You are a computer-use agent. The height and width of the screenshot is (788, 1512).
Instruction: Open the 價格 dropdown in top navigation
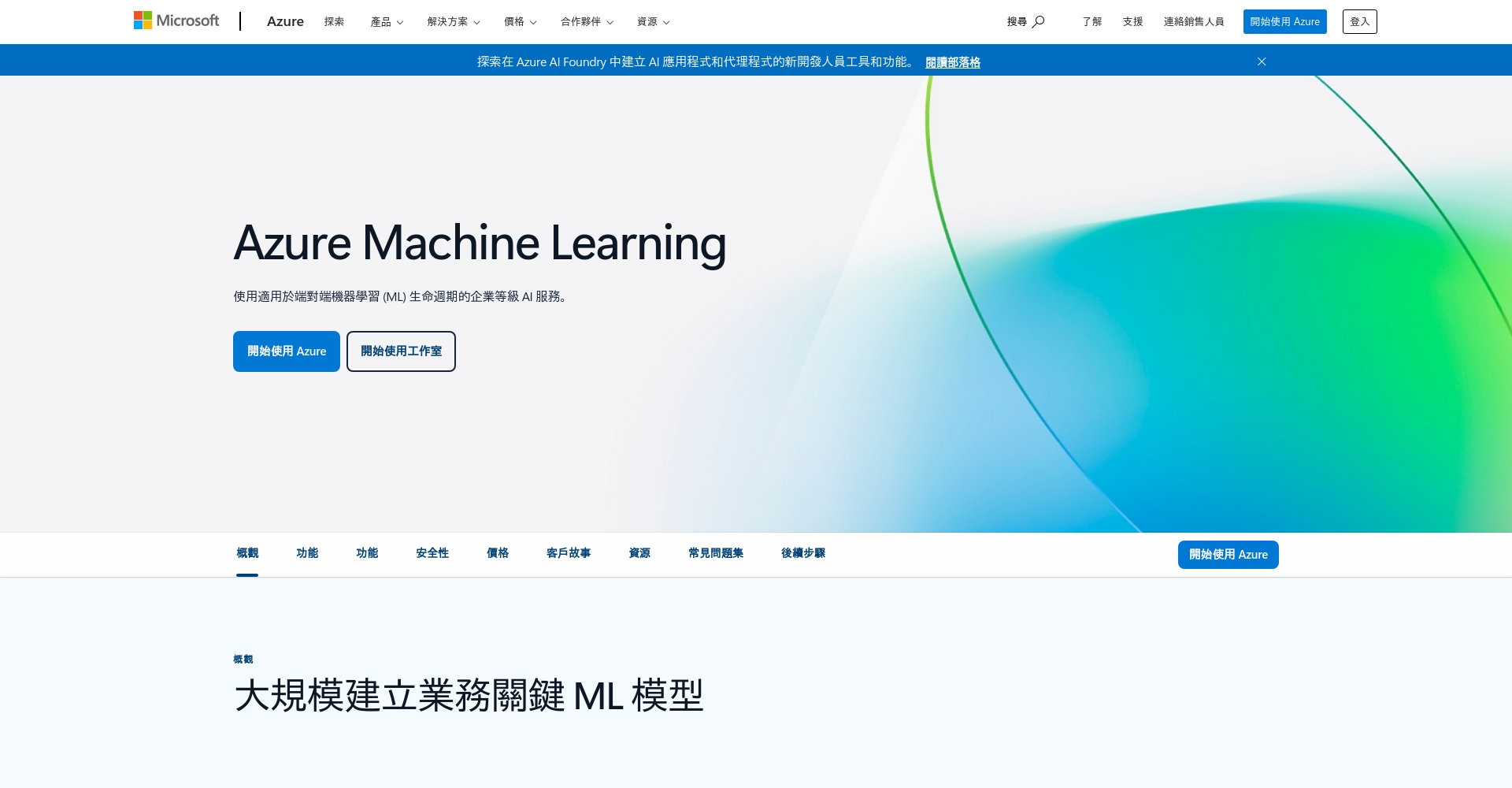pyautogui.click(x=520, y=22)
